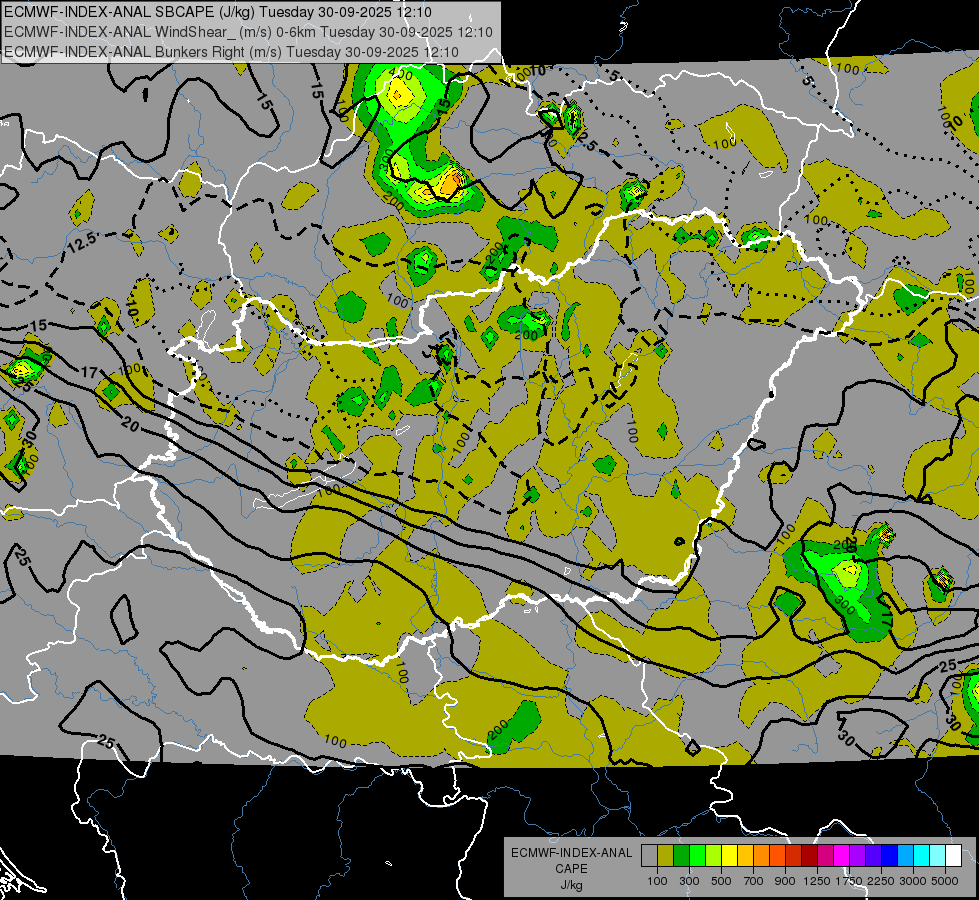Select the pure blue swatch after 2250
The height and width of the screenshot is (900, 979).
click(x=890, y=856)
